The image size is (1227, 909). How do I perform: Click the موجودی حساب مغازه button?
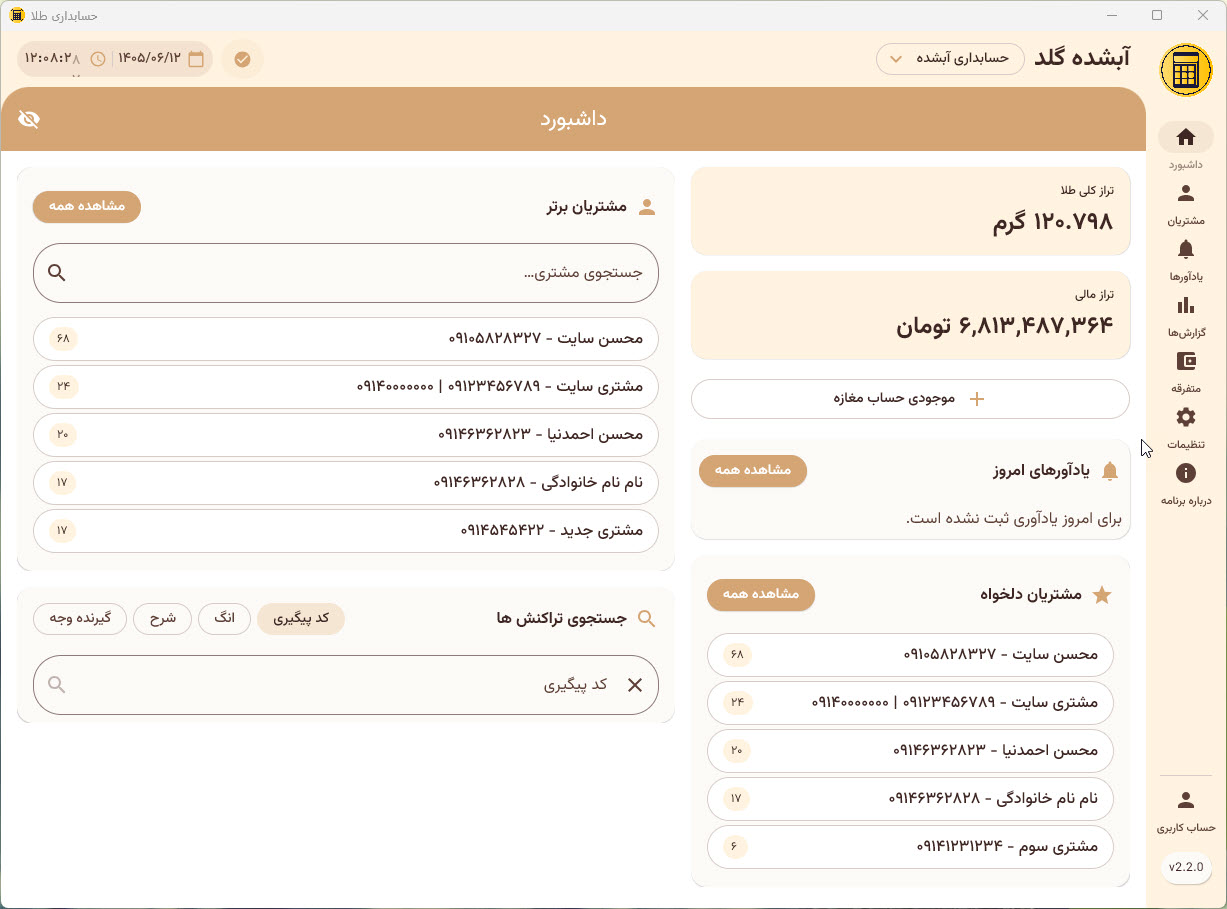(911, 399)
